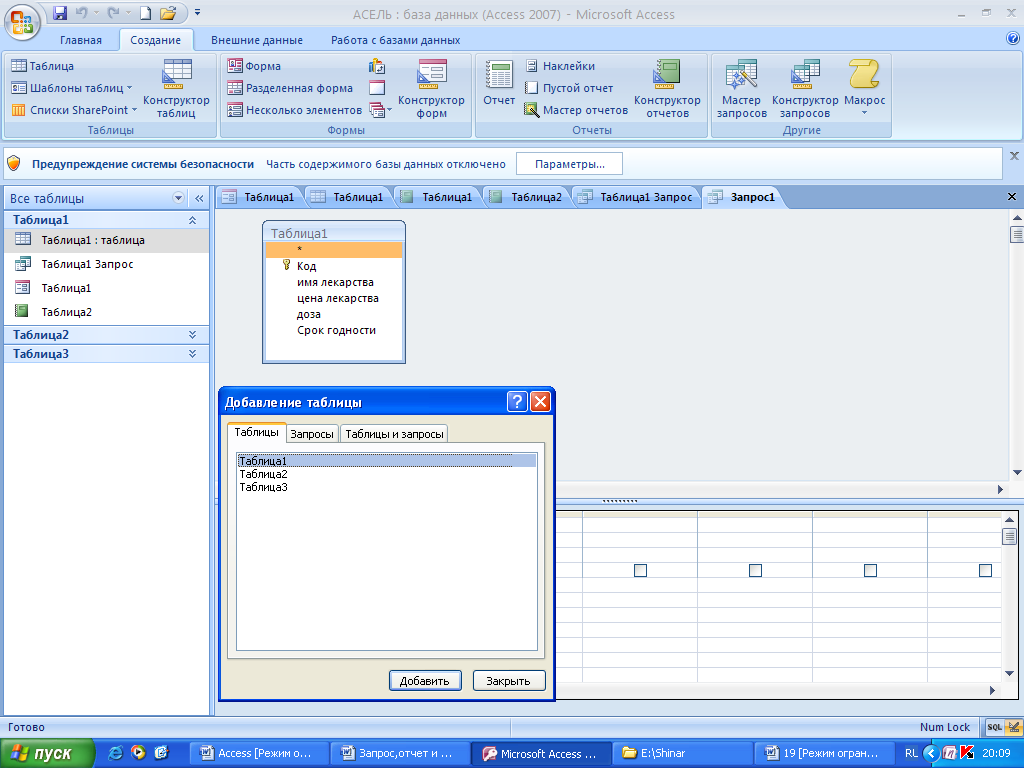Select the имя лекарства field
This screenshot has height=768, width=1024.
point(334,282)
